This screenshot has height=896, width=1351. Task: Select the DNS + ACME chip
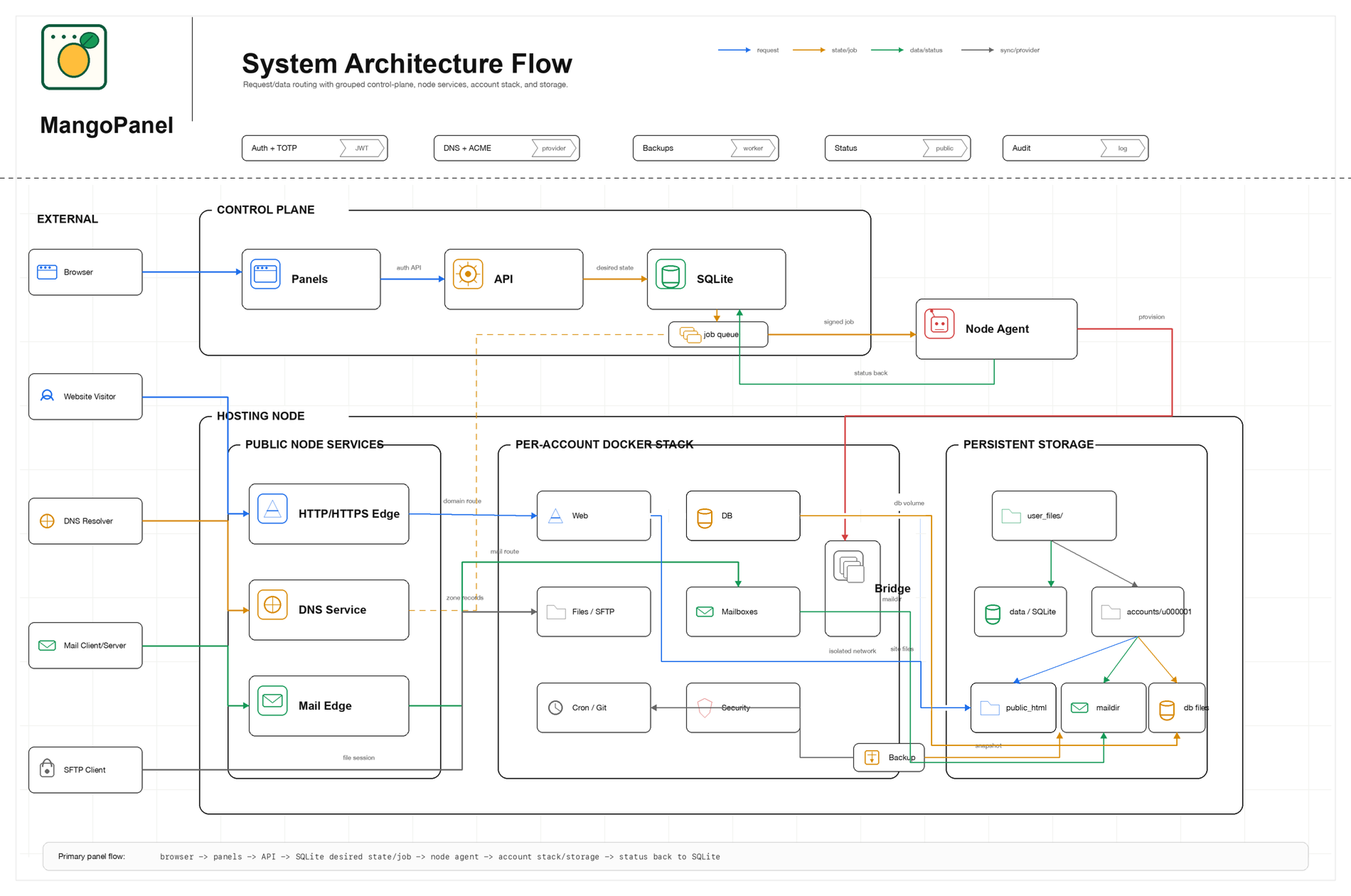506,148
